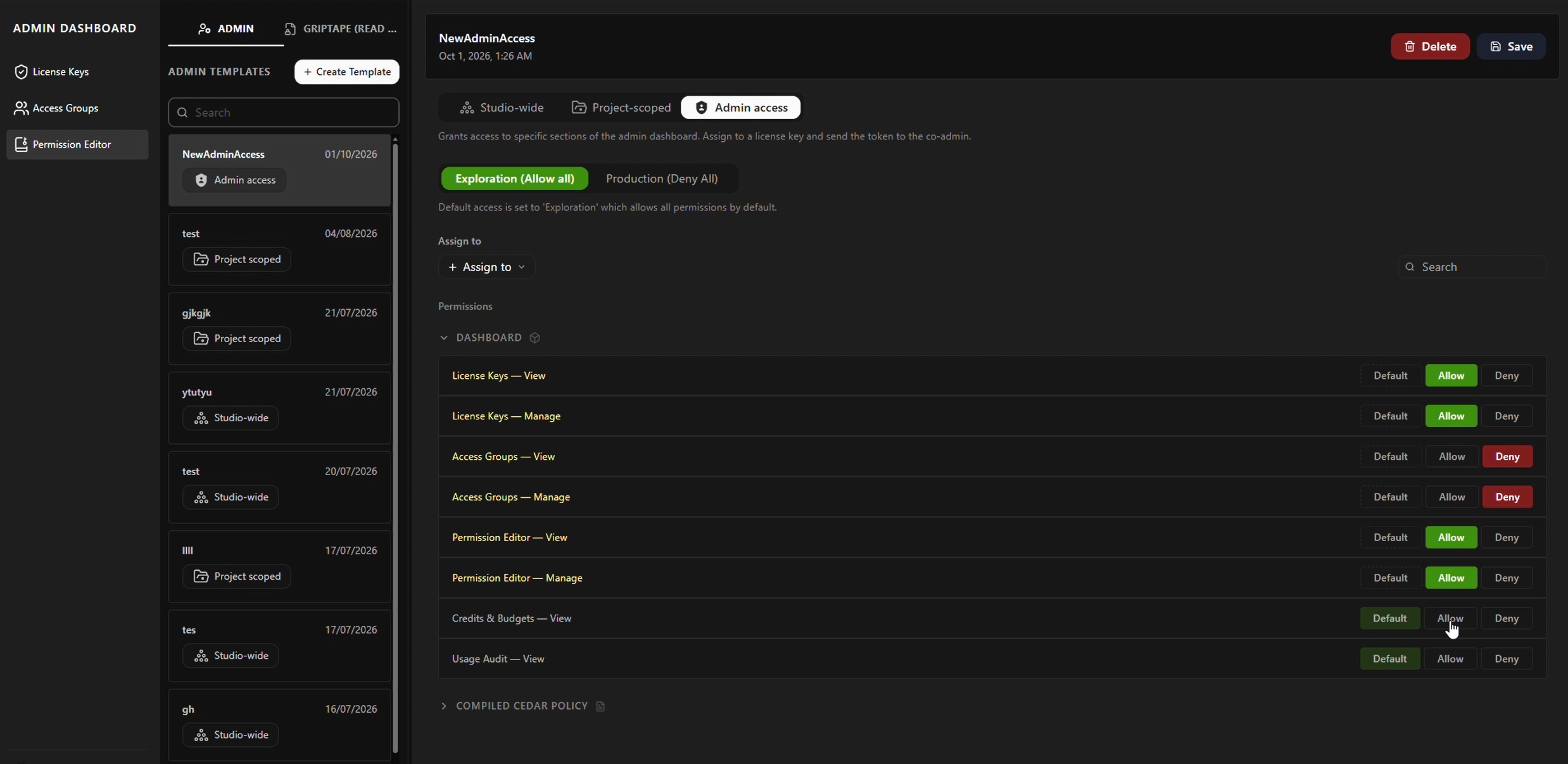Click the ADMIN tab user icon
This screenshot has height=764, width=1568.
click(204, 29)
